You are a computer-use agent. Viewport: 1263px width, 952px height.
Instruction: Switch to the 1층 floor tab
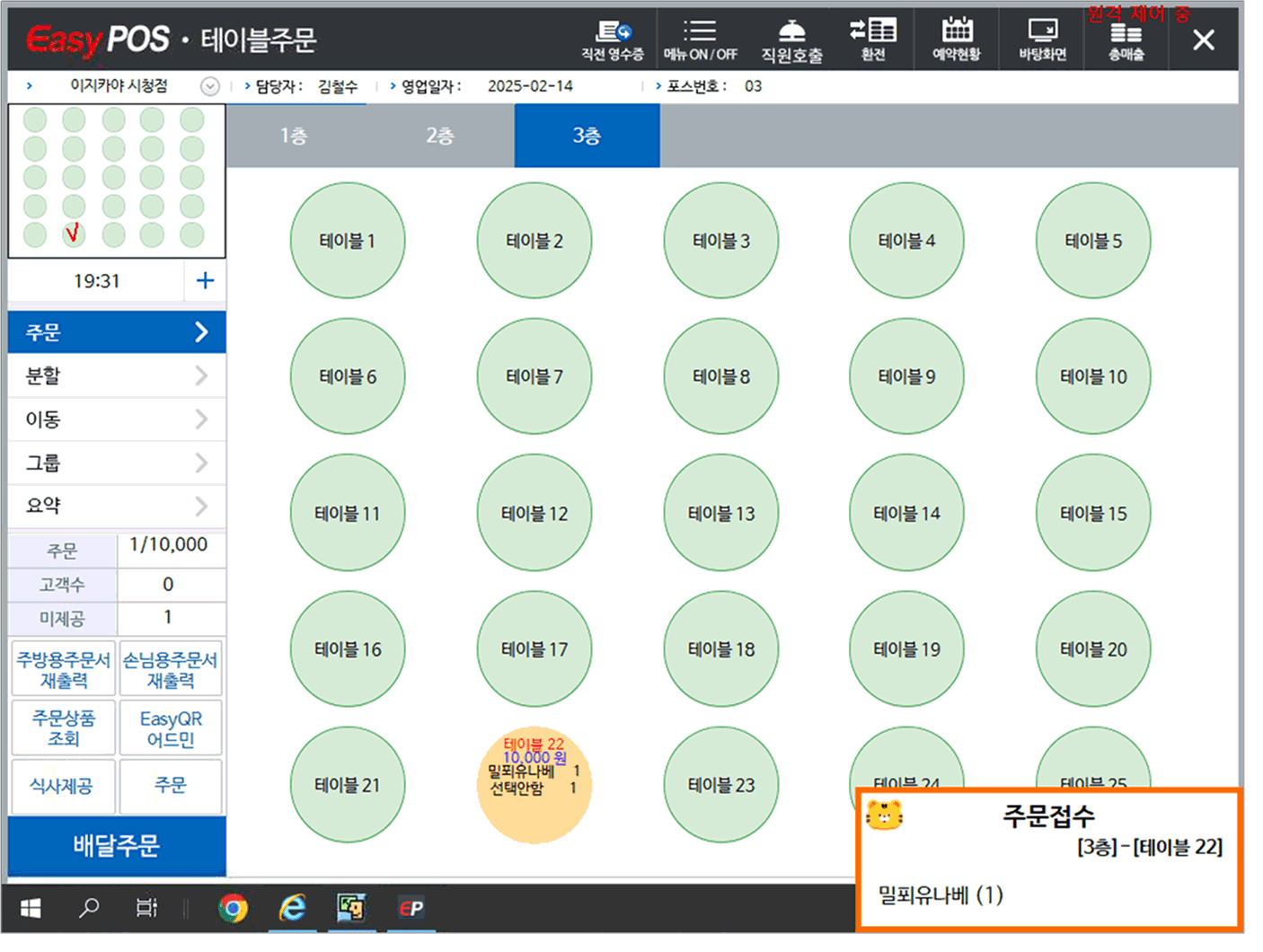[x=294, y=136]
